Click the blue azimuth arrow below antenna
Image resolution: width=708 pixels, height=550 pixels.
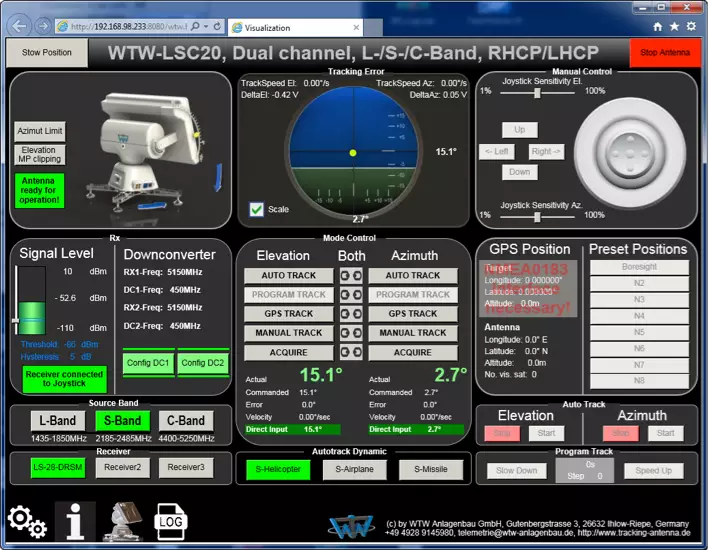tap(152, 206)
